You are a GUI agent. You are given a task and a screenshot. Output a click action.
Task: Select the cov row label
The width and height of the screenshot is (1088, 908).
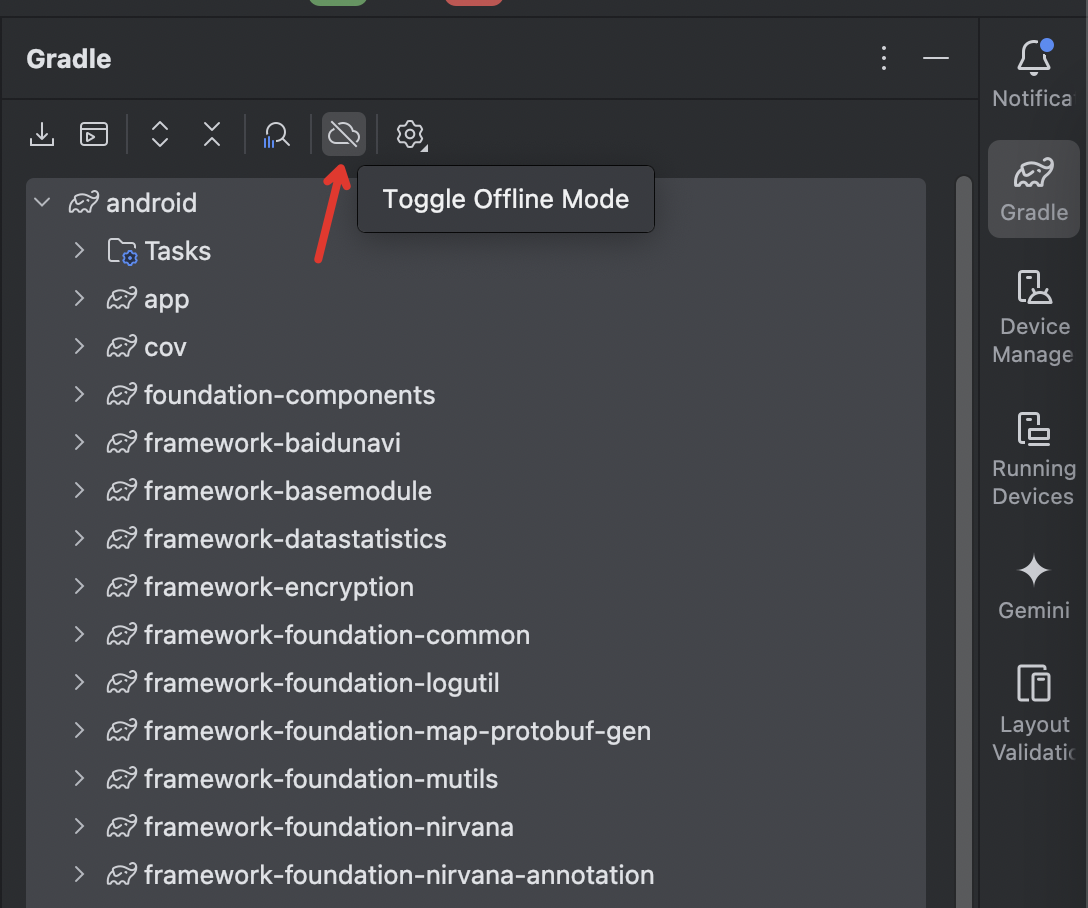(165, 347)
